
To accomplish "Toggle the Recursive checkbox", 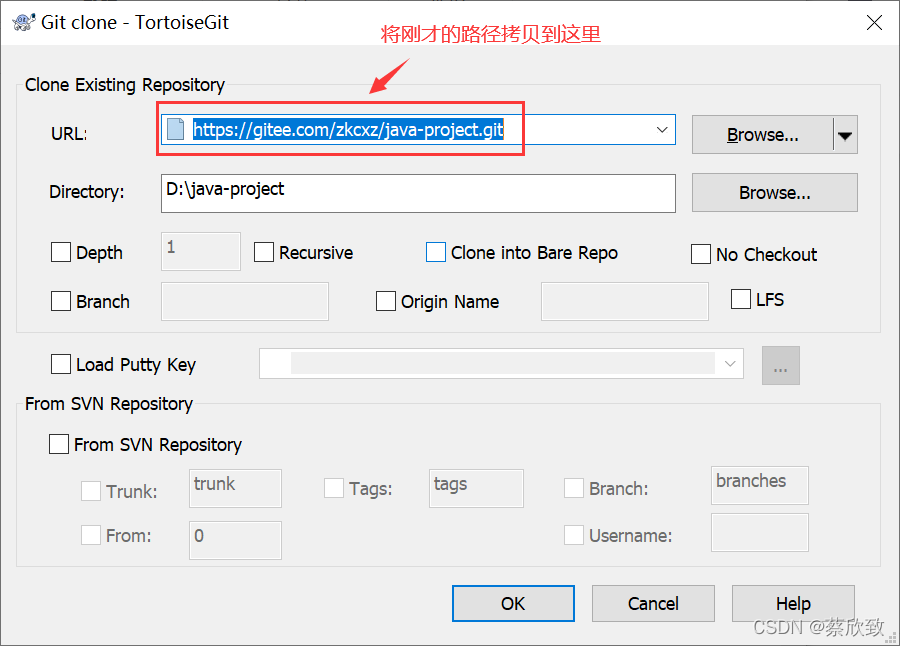I will coord(263,252).
